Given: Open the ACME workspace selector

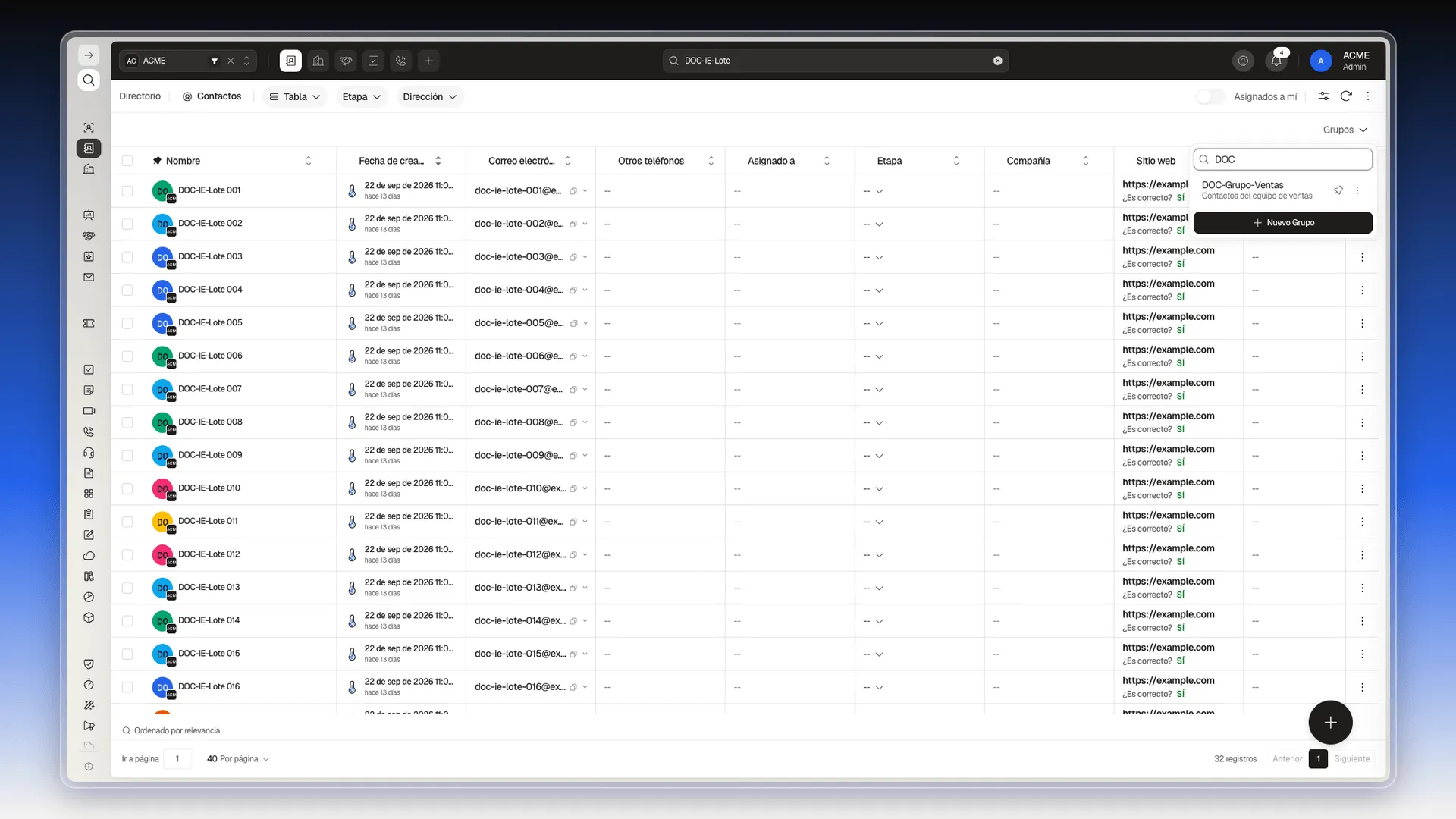Looking at the screenshot, I should (188, 61).
